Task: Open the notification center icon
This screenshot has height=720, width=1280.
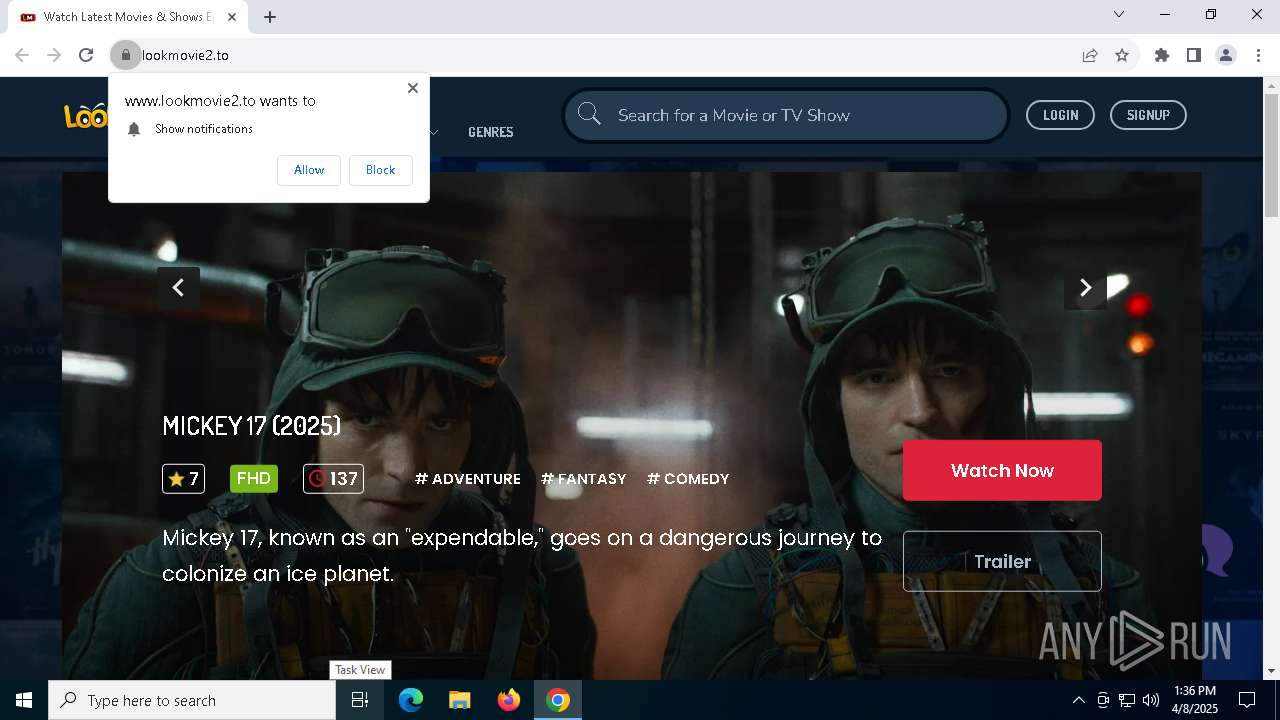Action: 1247,700
